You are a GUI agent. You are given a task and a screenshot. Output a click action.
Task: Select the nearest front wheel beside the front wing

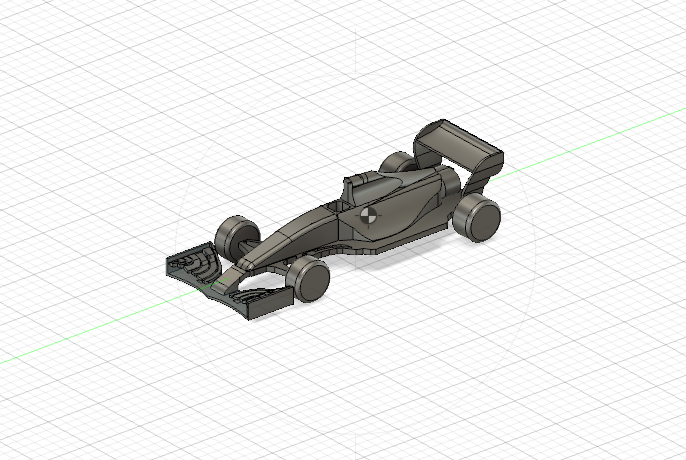click(308, 278)
